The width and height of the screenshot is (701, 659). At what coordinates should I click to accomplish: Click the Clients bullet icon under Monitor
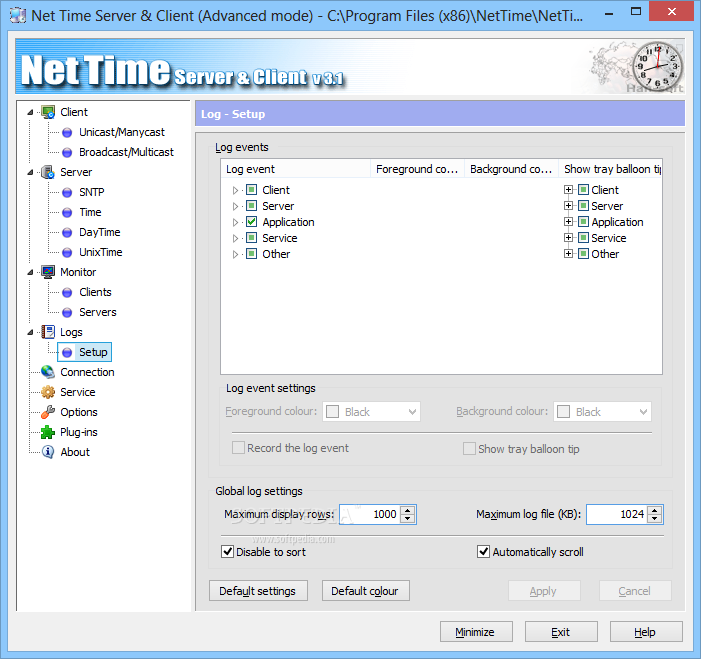coord(67,292)
